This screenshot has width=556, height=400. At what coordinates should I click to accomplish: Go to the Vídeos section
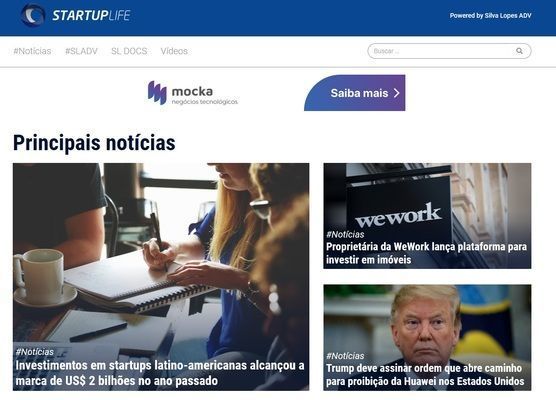[x=174, y=51]
